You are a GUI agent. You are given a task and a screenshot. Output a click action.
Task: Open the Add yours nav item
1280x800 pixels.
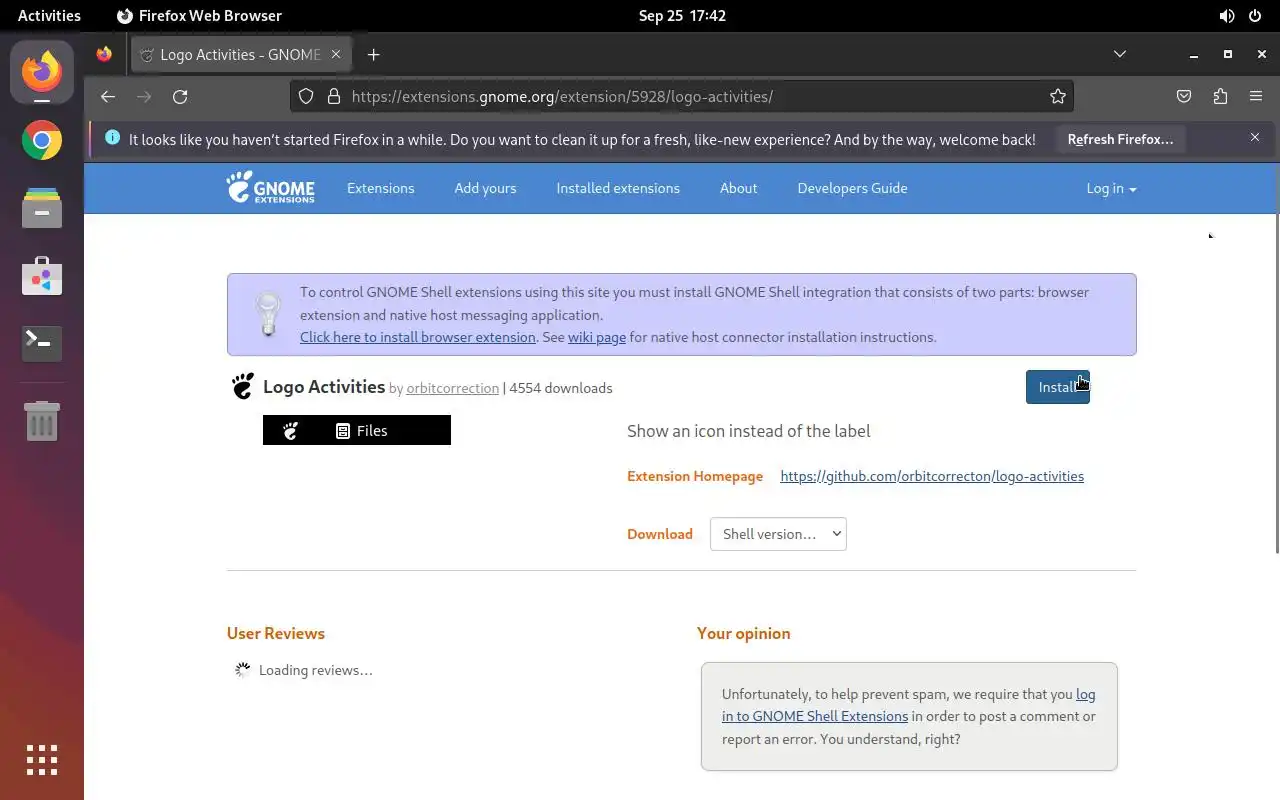[x=485, y=188]
